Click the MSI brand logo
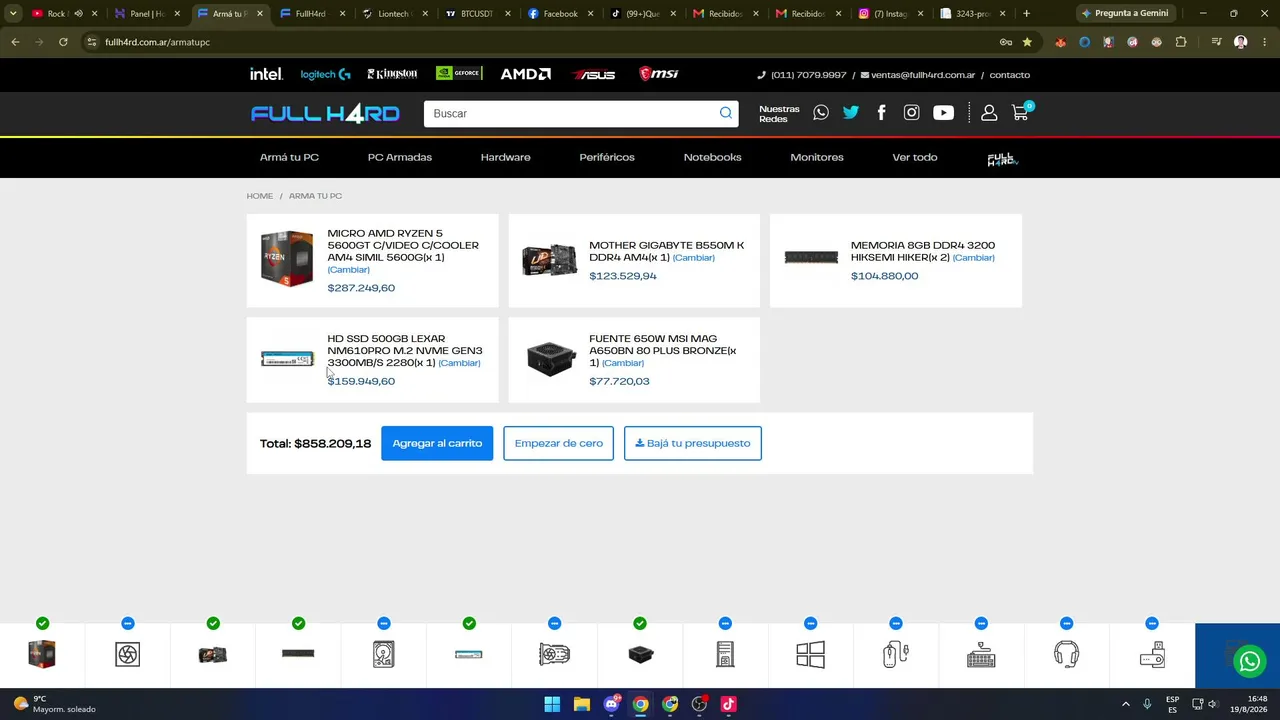This screenshot has width=1280, height=720. click(x=659, y=74)
